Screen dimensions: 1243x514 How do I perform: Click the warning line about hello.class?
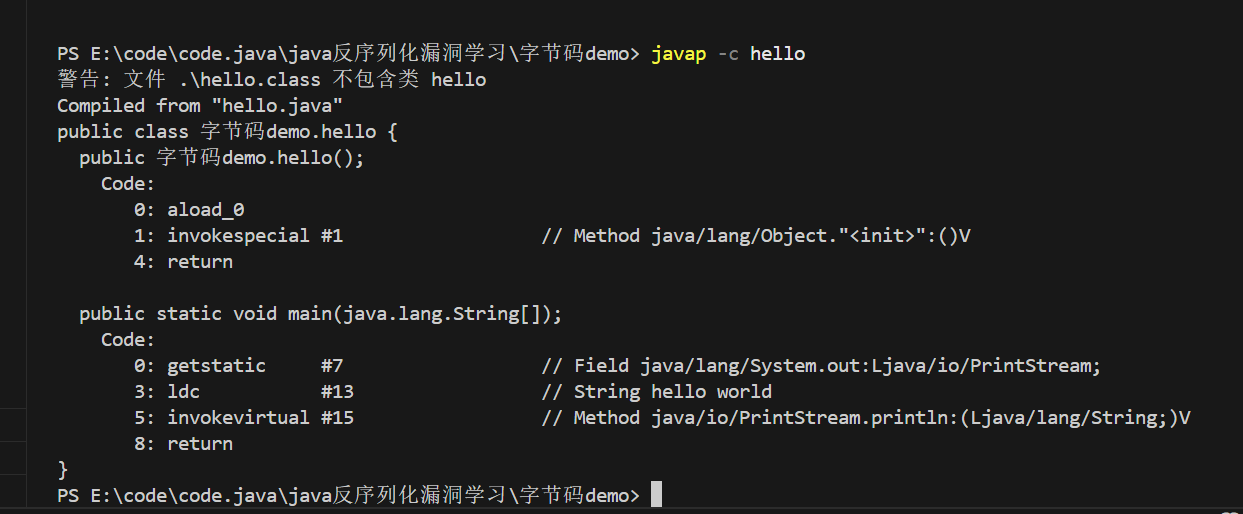[271, 80]
